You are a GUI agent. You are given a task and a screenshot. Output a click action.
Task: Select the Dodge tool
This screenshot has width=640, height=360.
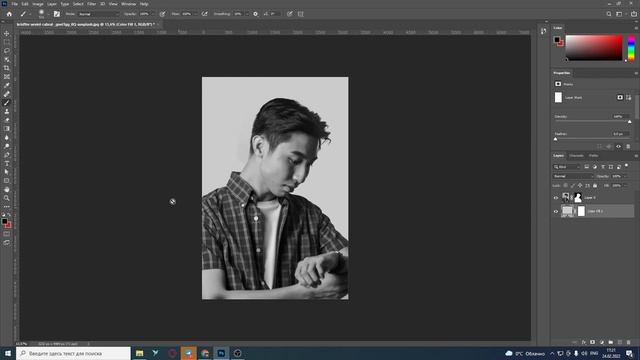click(7, 146)
